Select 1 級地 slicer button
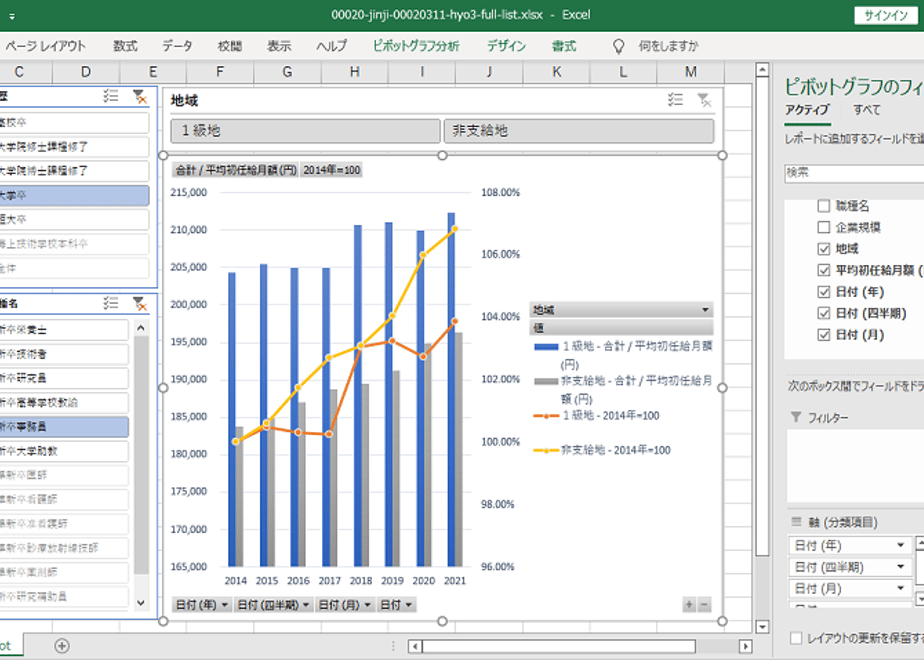Viewport: 924px width, 660px height. (305, 131)
